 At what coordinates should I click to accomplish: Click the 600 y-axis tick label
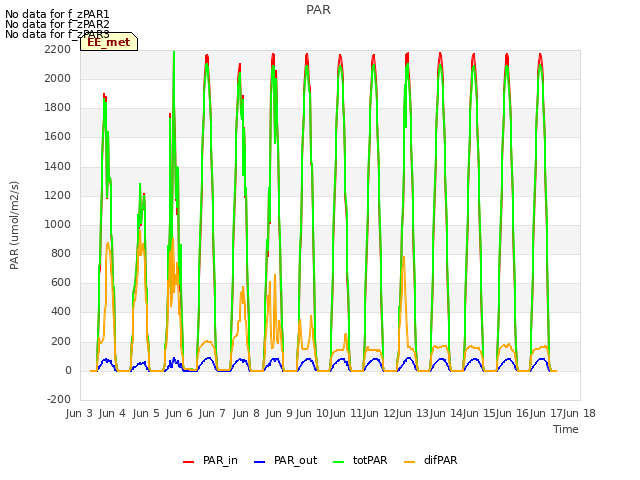pos(61,283)
